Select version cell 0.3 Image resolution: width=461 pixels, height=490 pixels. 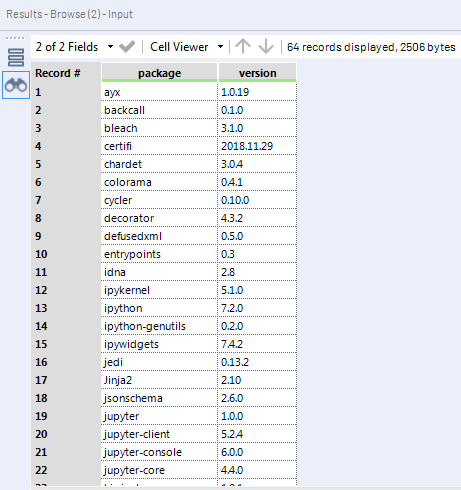[x=257, y=254]
